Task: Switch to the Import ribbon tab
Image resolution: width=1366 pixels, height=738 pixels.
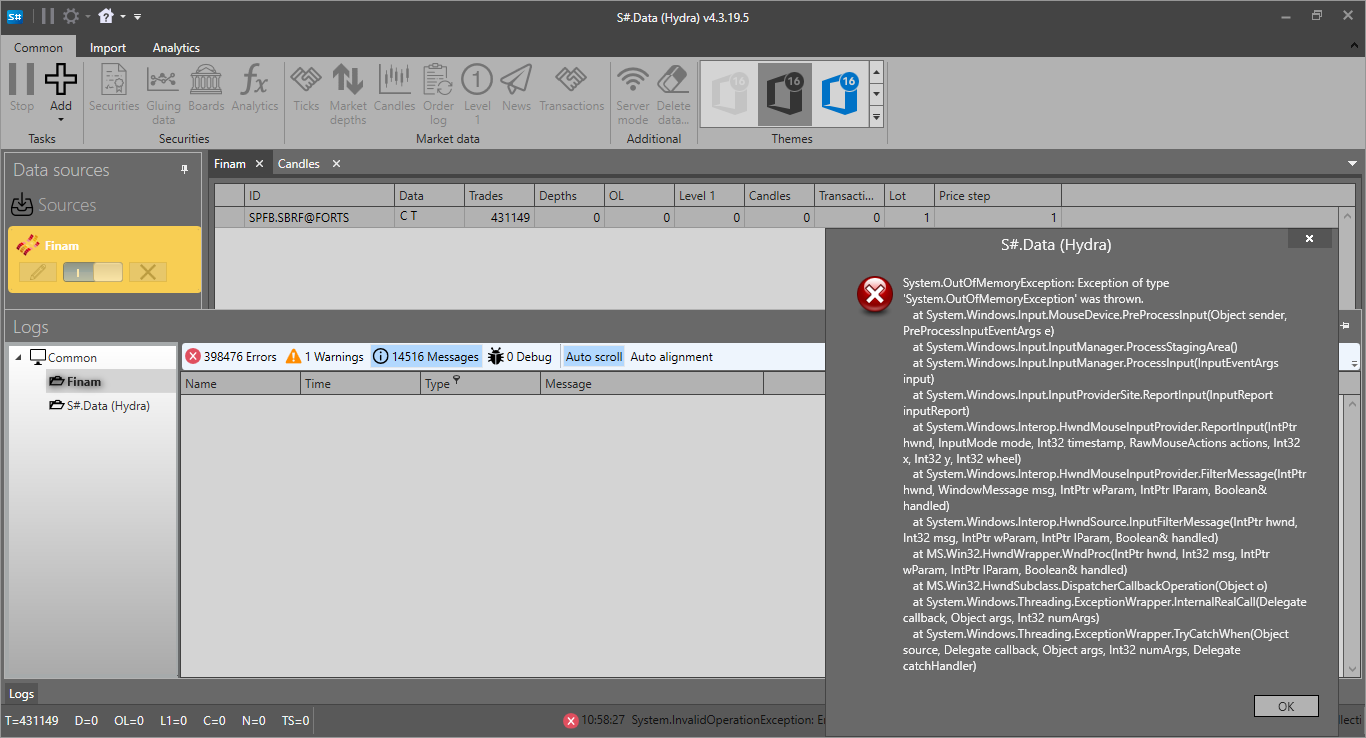Action: 108,47
